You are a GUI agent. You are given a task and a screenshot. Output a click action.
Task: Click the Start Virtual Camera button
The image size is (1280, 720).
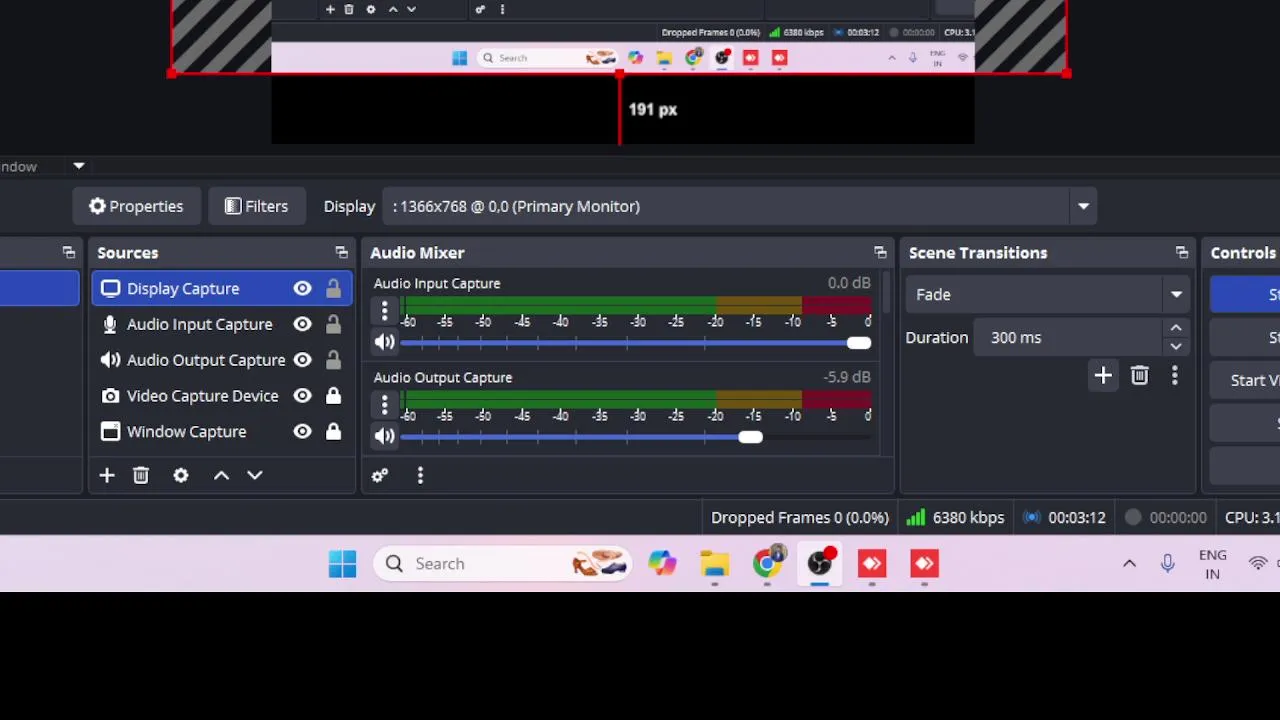pos(1245,381)
